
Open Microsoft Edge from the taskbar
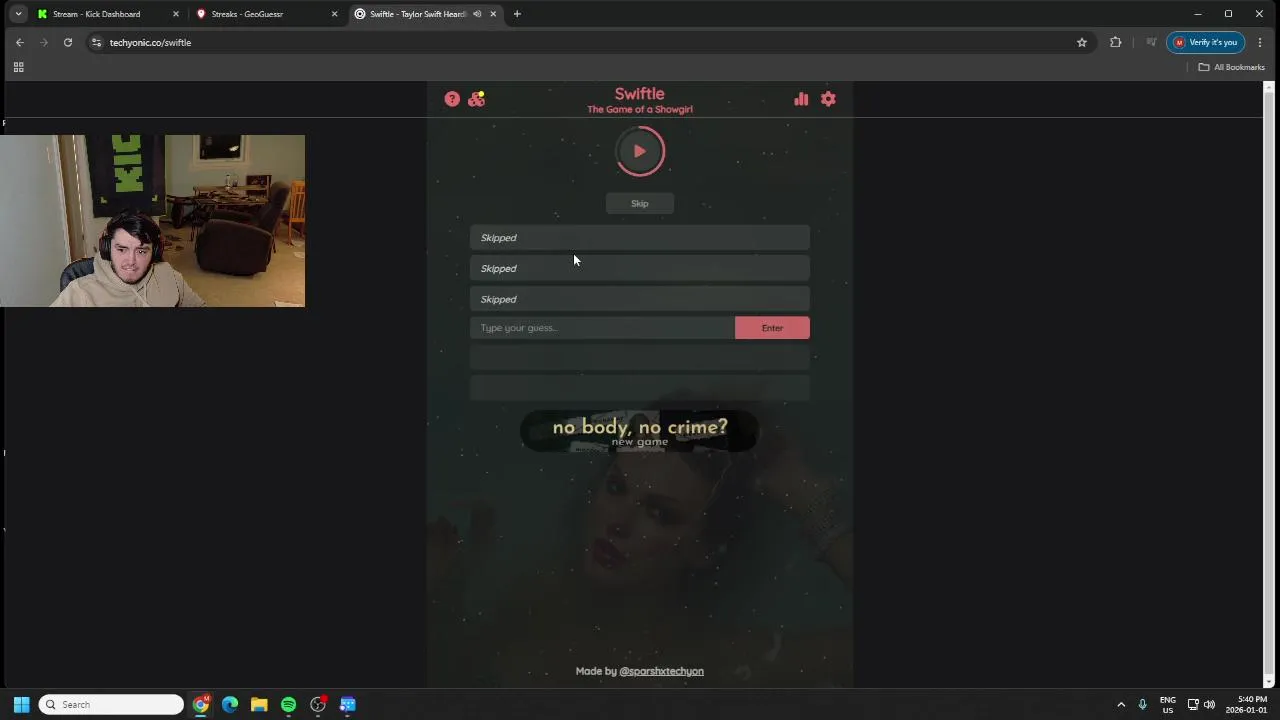230,704
